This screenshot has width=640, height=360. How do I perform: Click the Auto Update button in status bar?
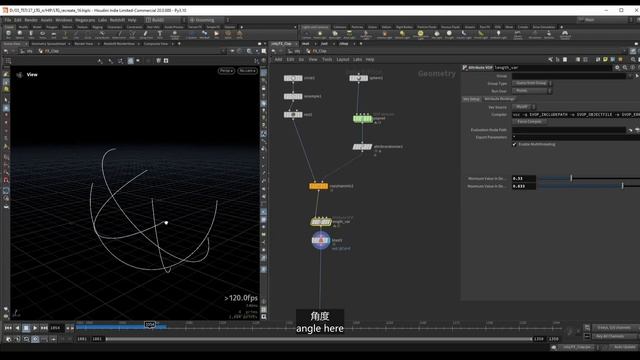[x=624, y=347]
